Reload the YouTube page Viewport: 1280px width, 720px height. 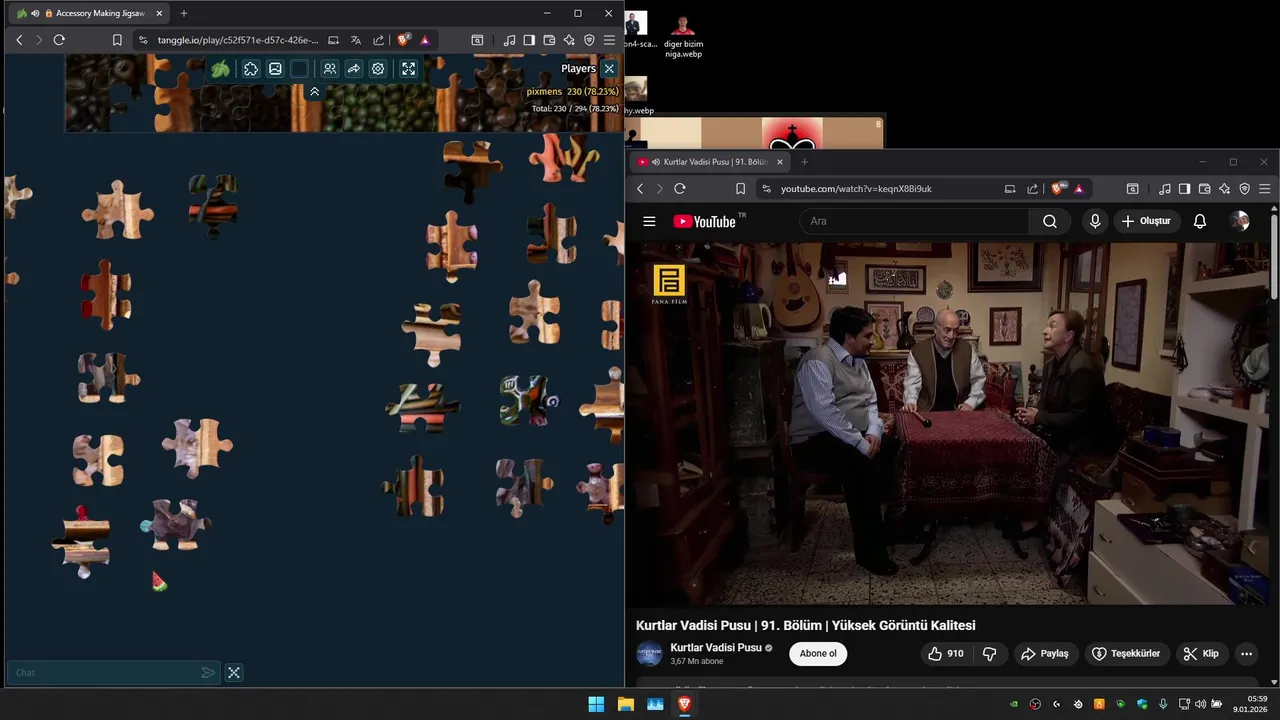coord(680,189)
